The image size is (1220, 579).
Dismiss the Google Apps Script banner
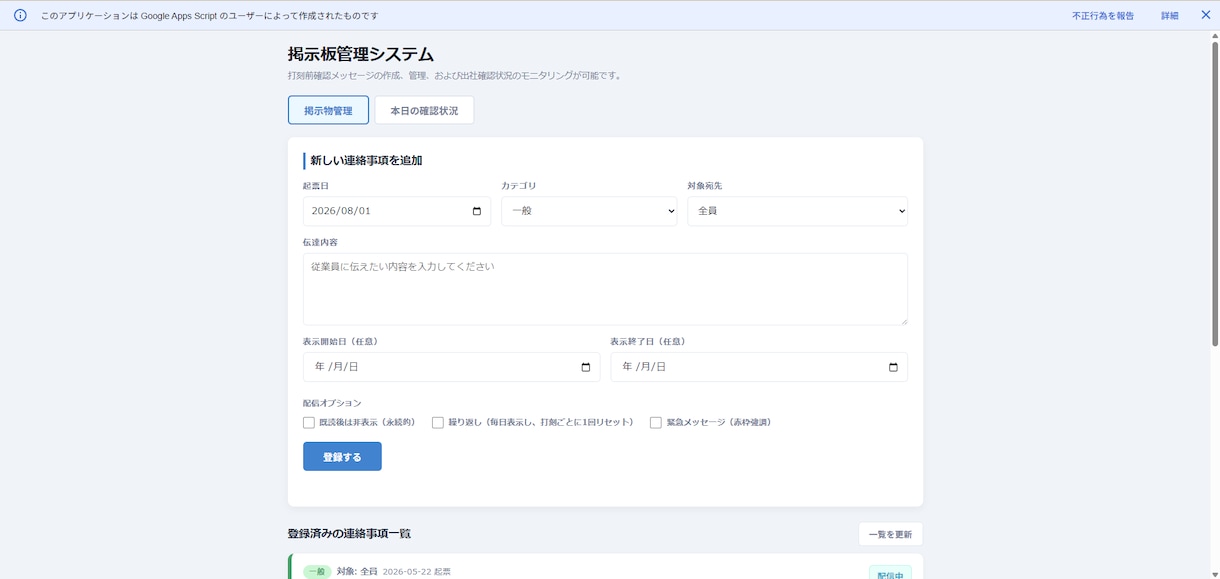(x=1205, y=15)
